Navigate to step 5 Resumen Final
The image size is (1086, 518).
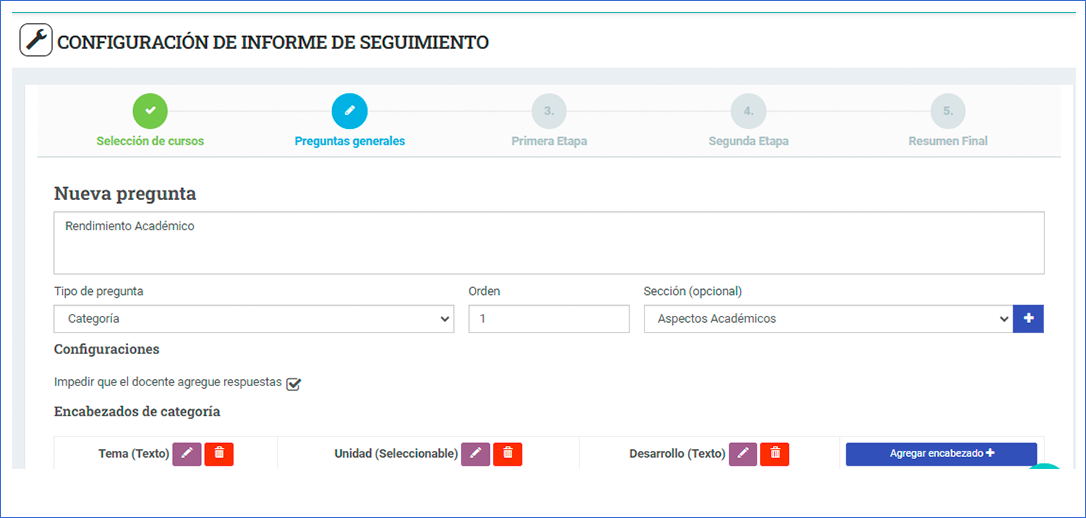click(x=947, y=111)
